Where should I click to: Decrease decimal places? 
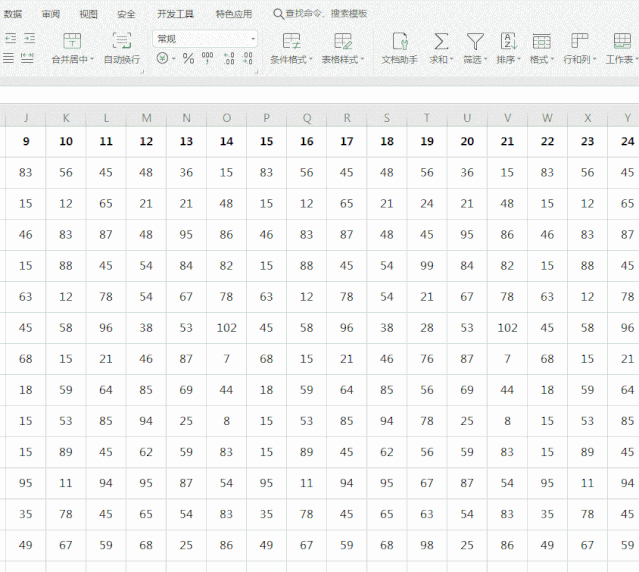click(247, 58)
